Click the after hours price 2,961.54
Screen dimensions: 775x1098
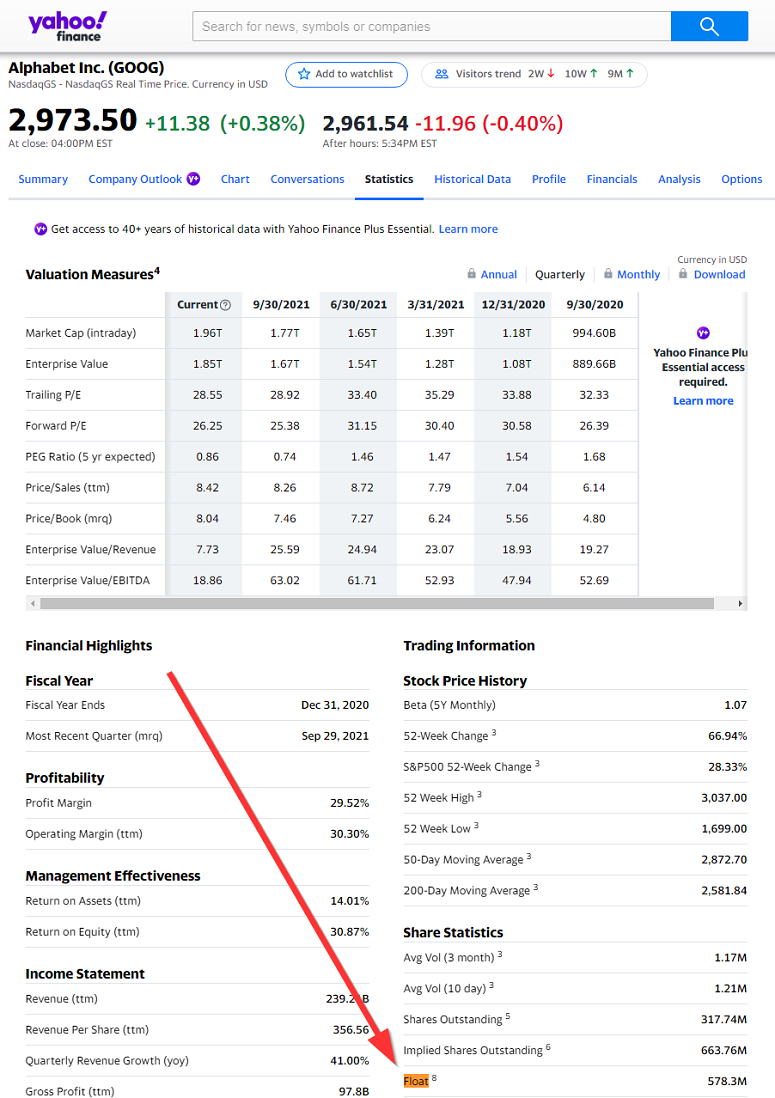(x=365, y=123)
